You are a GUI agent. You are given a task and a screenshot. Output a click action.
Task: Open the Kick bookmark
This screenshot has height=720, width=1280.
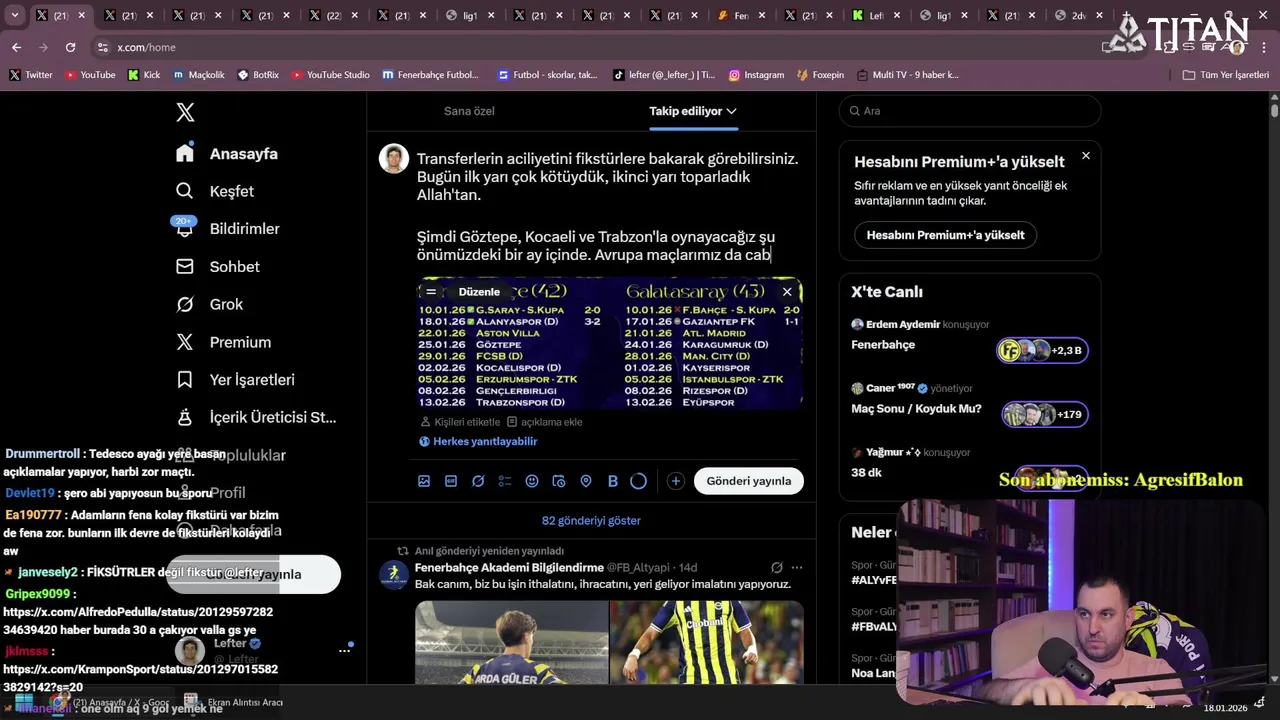(x=144, y=75)
